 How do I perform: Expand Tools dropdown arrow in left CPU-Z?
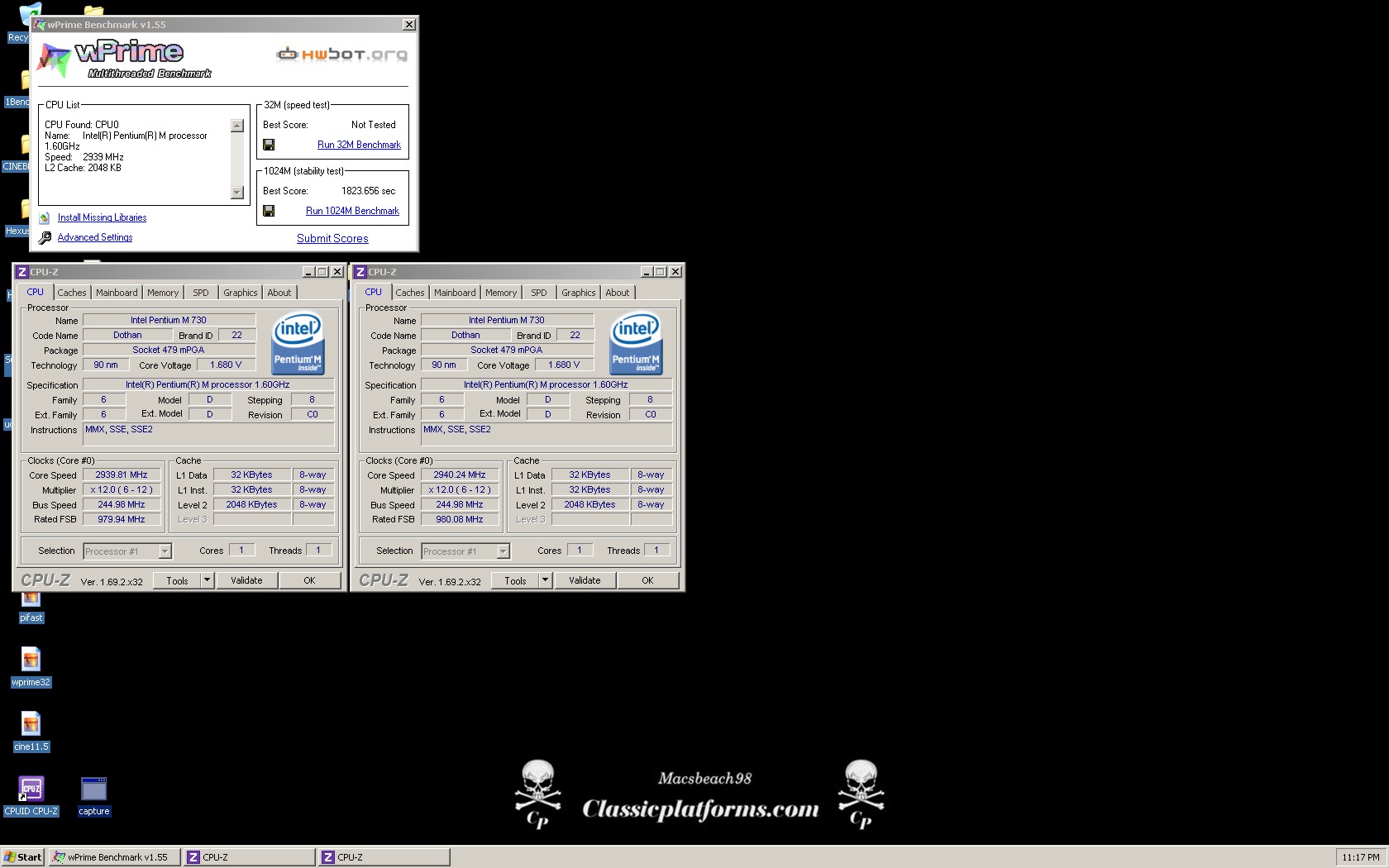click(208, 580)
